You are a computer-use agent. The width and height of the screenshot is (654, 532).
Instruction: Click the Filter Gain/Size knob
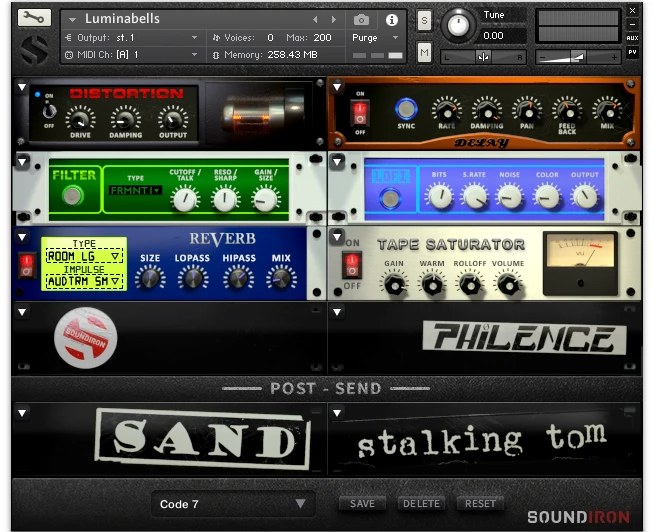click(x=265, y=199)
